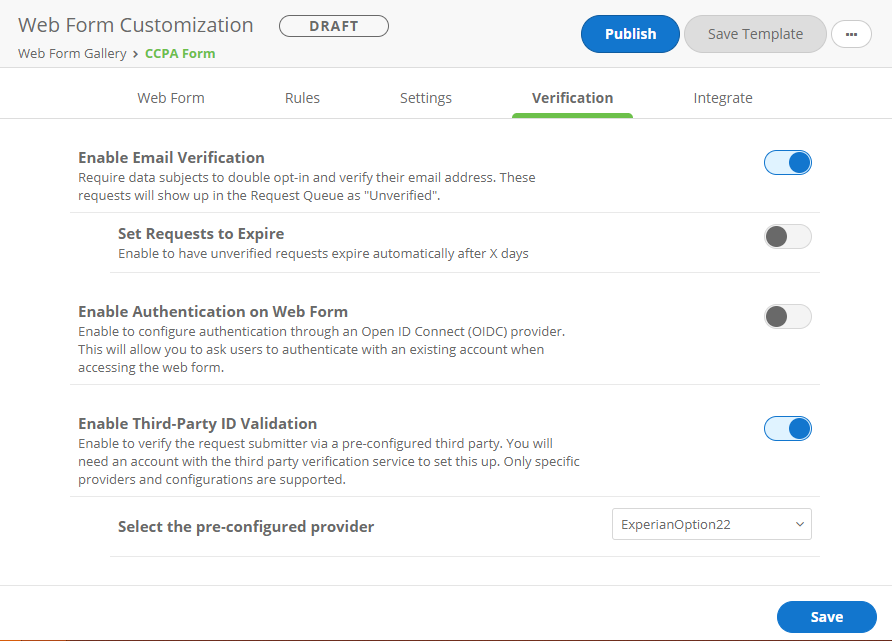This screenshot has width=892, height=641.
Task: Click the blue Publish button
Action: coord(630,34)
